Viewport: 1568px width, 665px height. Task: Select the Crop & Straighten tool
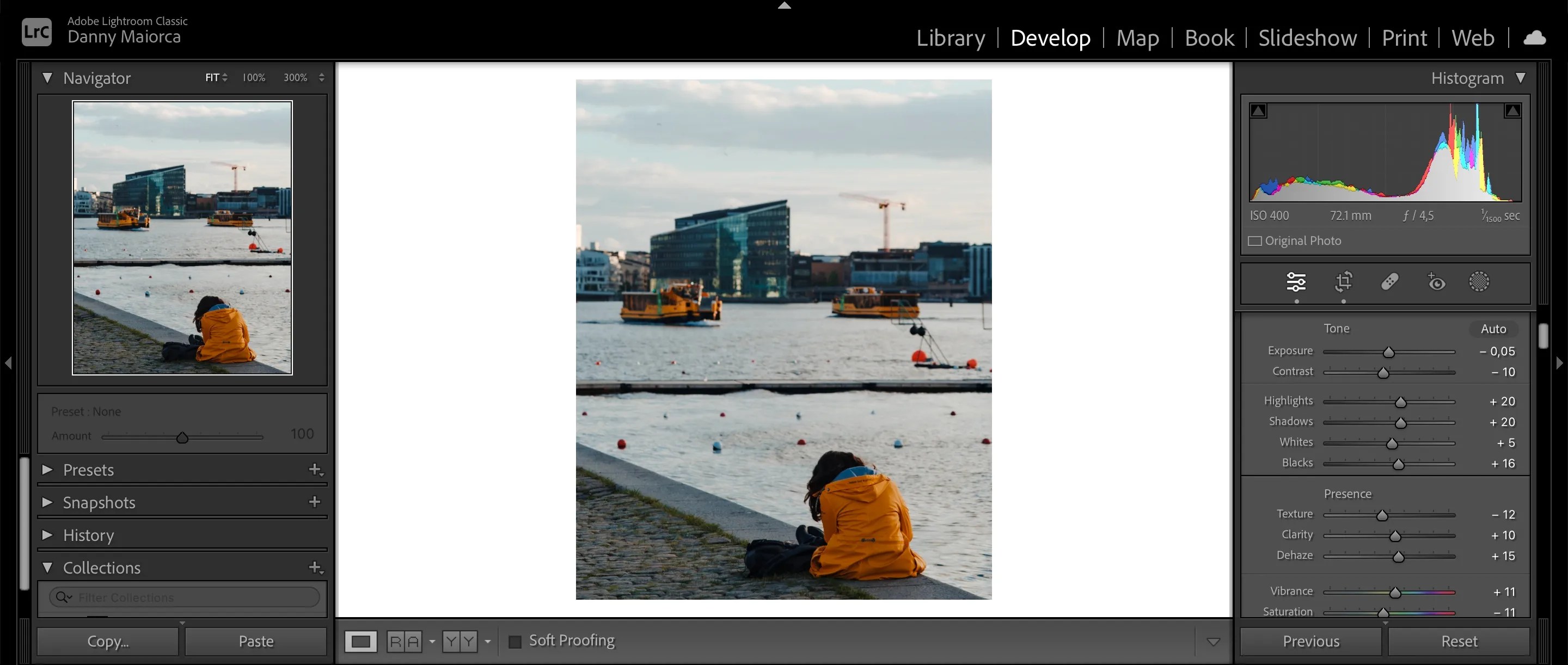point(1343,282)
